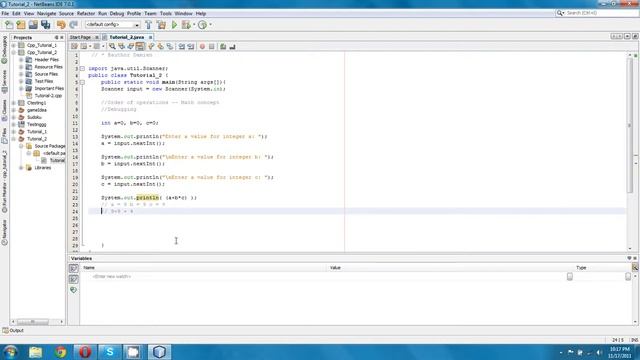Expand the Cpp_Tutorial_1 project node

tap(14, 45)
